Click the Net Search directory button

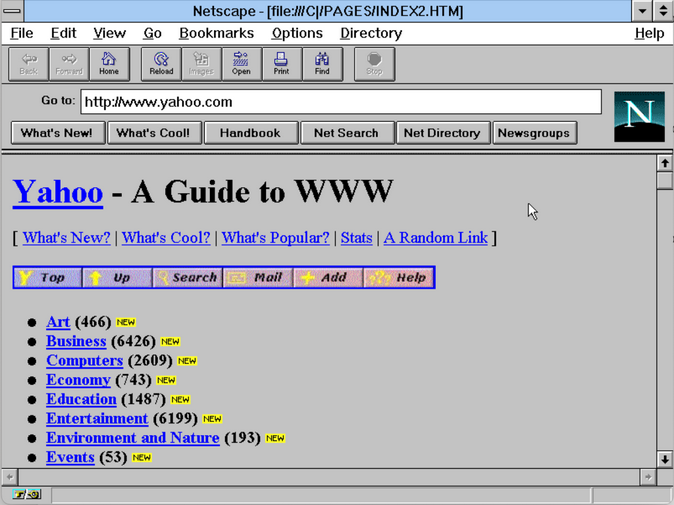(x=346, y=132)
